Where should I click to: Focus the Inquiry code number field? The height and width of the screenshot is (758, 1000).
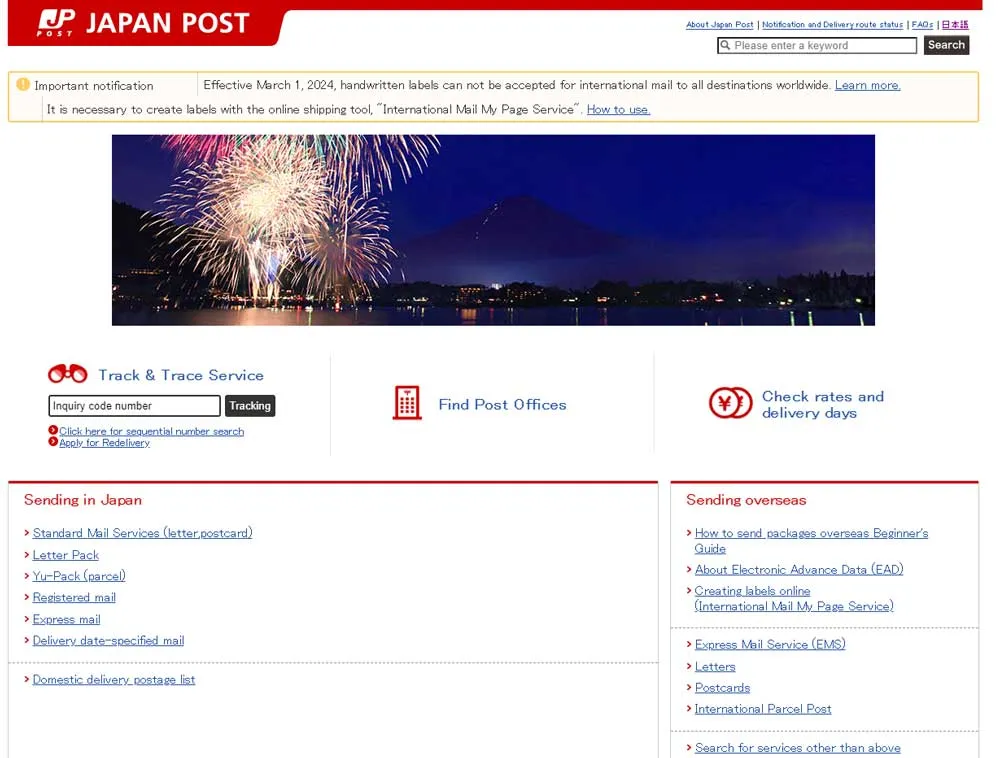135,405
